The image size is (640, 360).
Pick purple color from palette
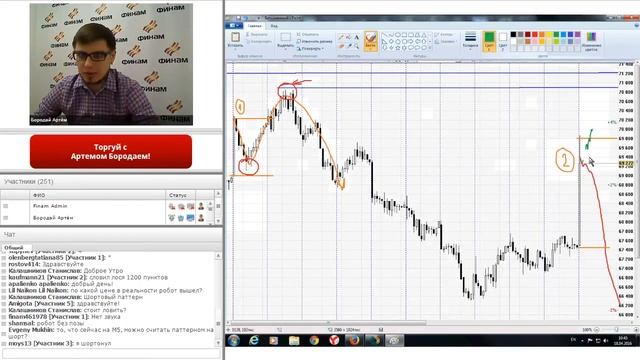(x=578, y=35)
